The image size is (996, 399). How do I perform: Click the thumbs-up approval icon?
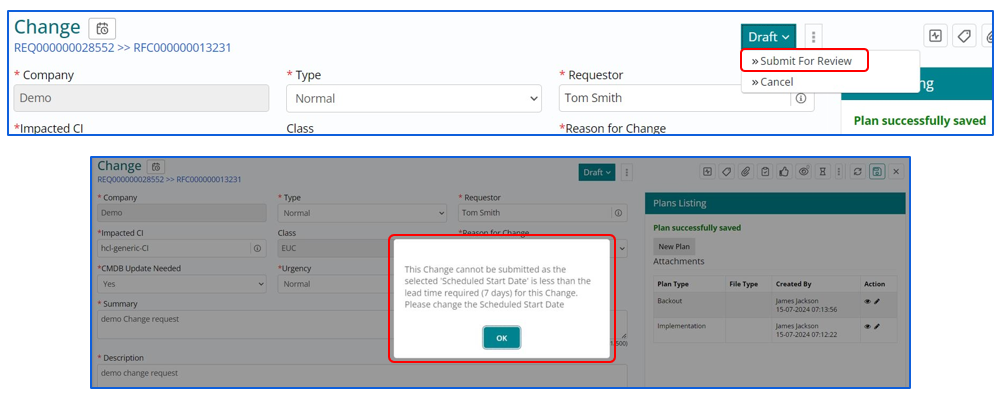click(x=784, y=172)
